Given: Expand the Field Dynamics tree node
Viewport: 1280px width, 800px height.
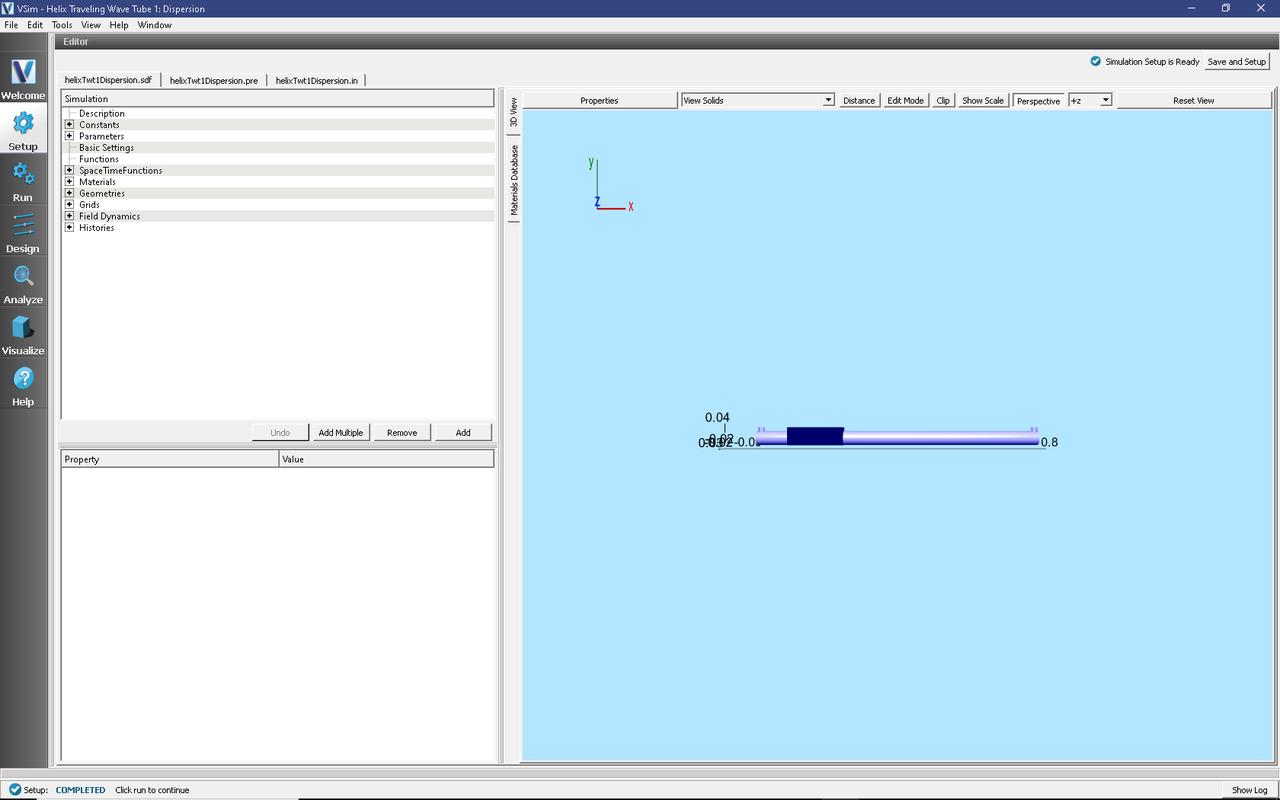Looking at the screenshot, I should tap(69, 216).
